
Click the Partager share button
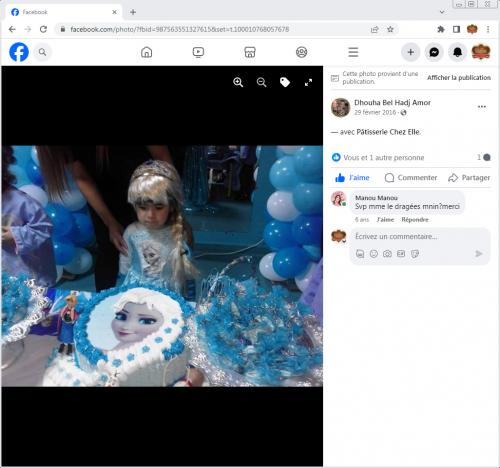pos(469,178)
